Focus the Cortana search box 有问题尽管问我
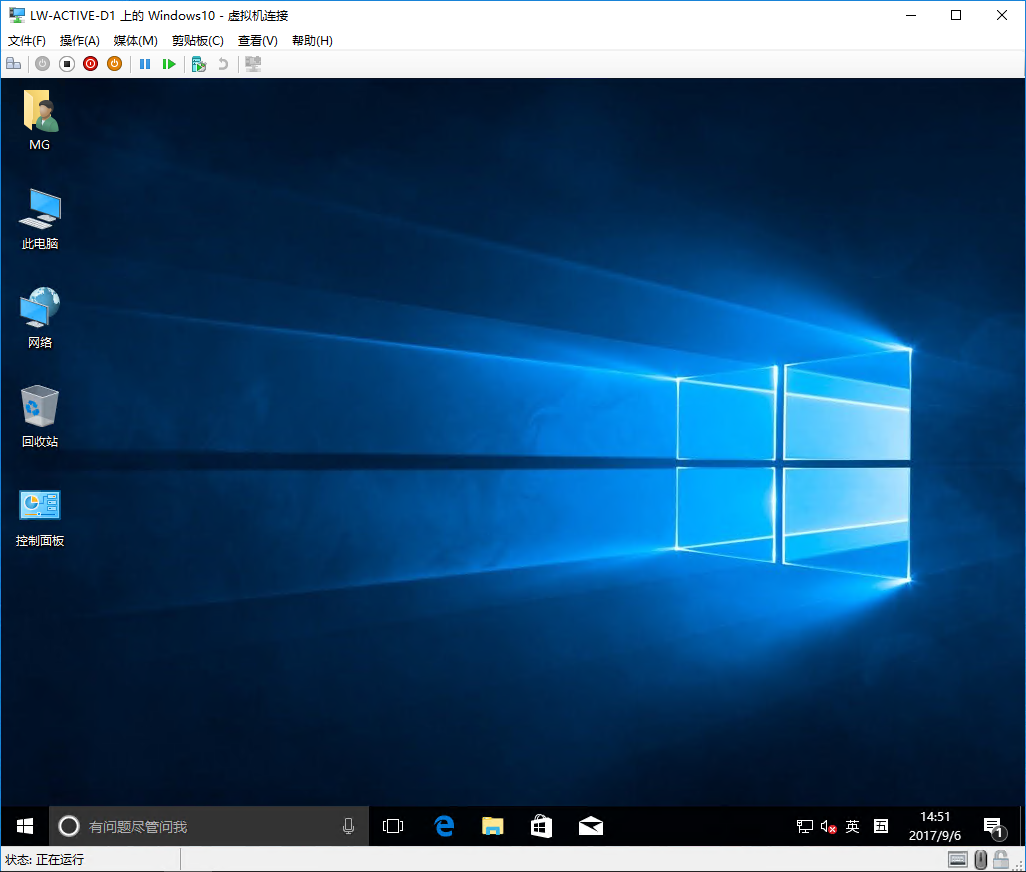The height and width of the screenshot is (872, 1026). coord(209,826)
